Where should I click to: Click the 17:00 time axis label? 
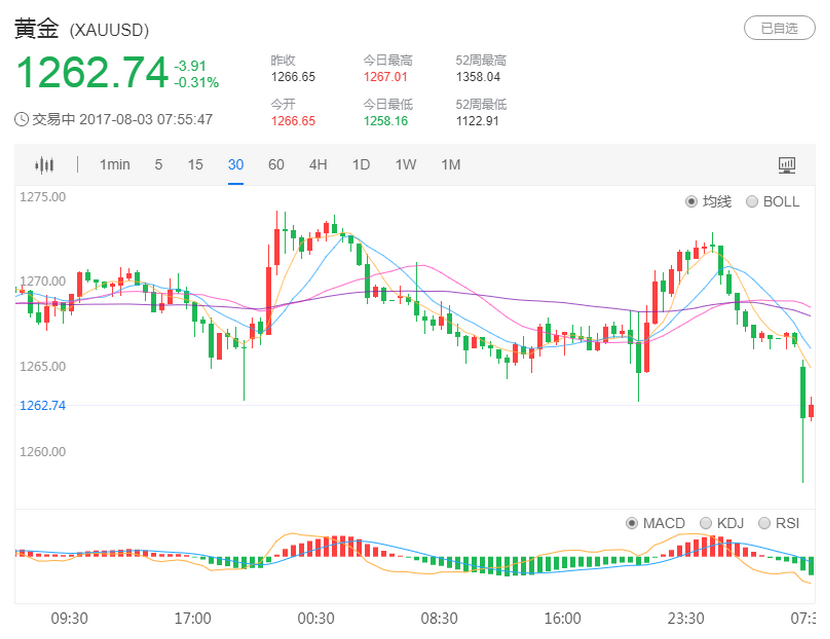click(193, 618)
